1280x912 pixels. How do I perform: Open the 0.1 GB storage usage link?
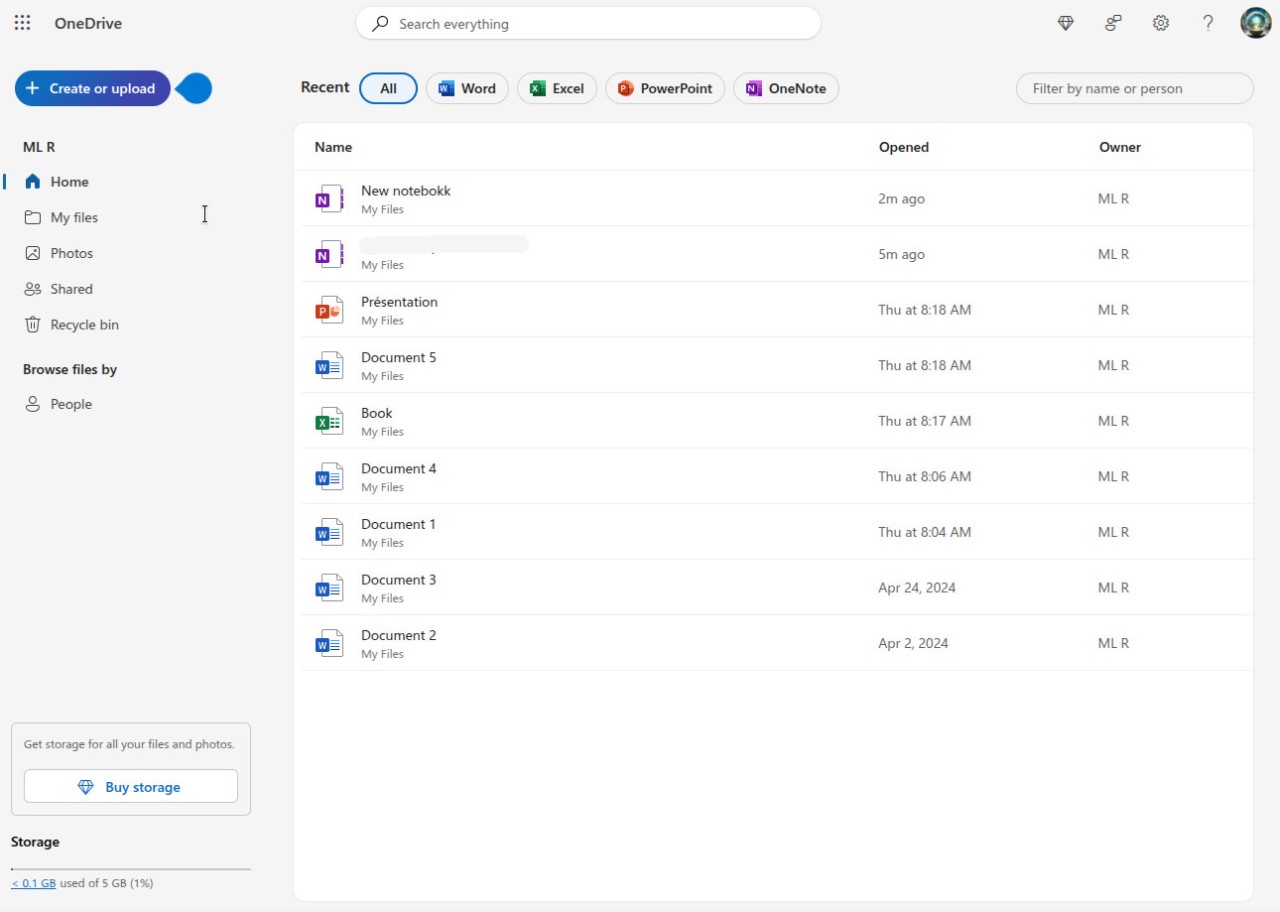(33, 883)
